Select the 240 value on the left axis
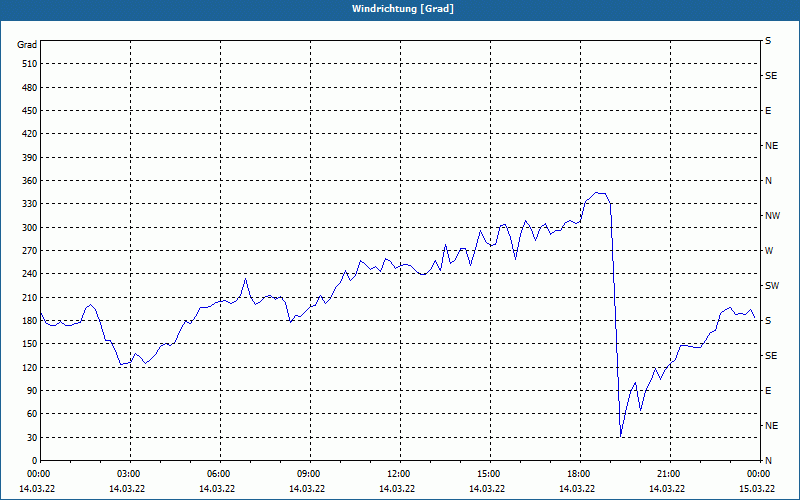The width and height of the screenshot is (800, 500). click(30, 274)
